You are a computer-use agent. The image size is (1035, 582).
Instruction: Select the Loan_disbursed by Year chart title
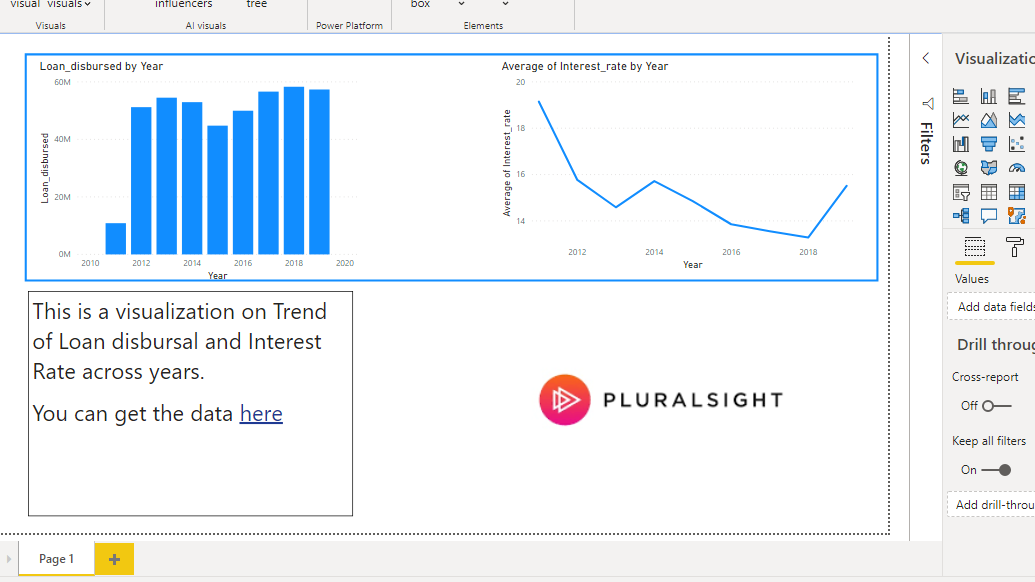pyautogui.click(x=101, y=66)
